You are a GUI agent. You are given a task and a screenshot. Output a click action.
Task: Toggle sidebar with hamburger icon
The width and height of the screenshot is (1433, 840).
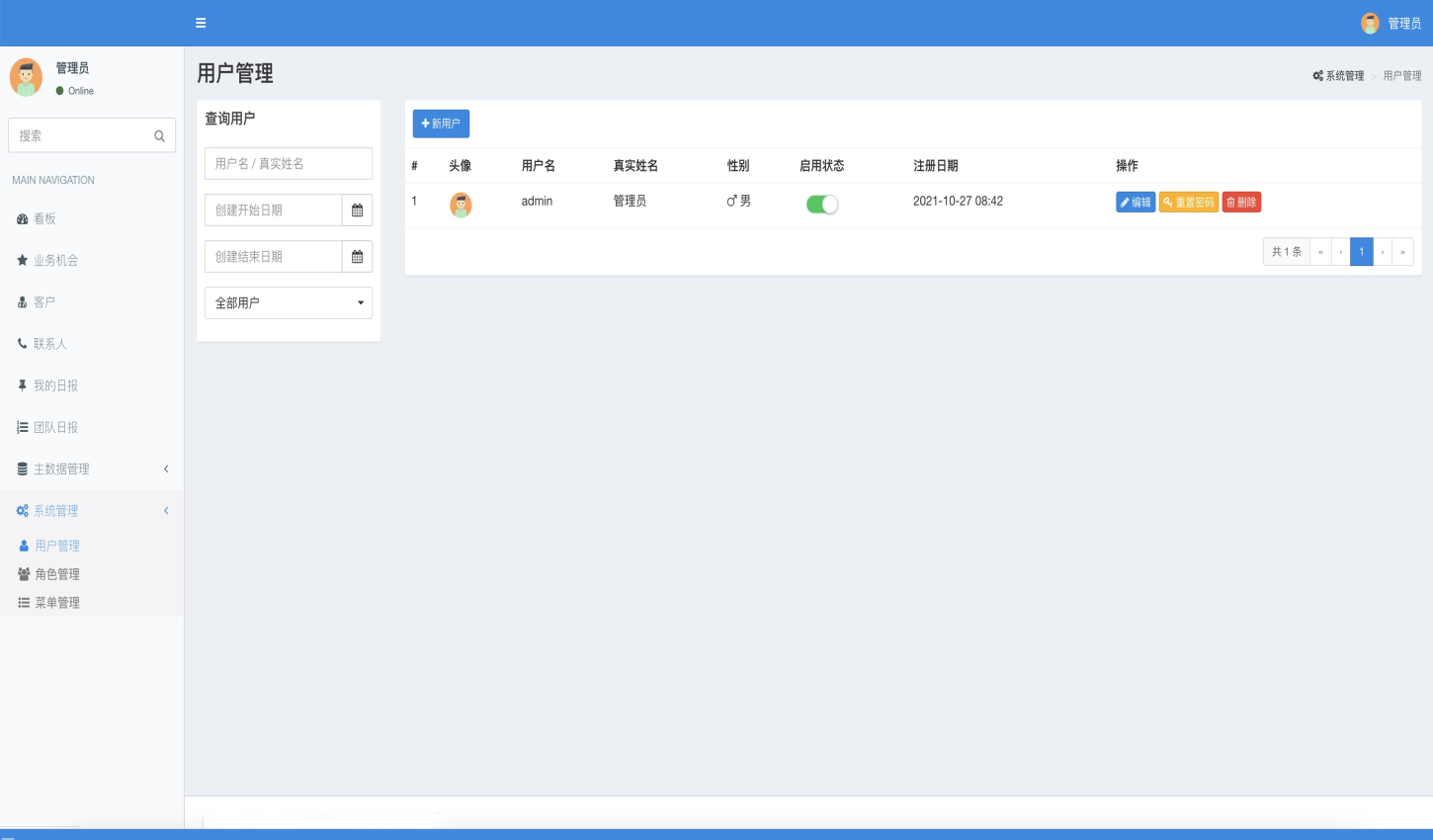pyautogui.click(x=201, y=23)
